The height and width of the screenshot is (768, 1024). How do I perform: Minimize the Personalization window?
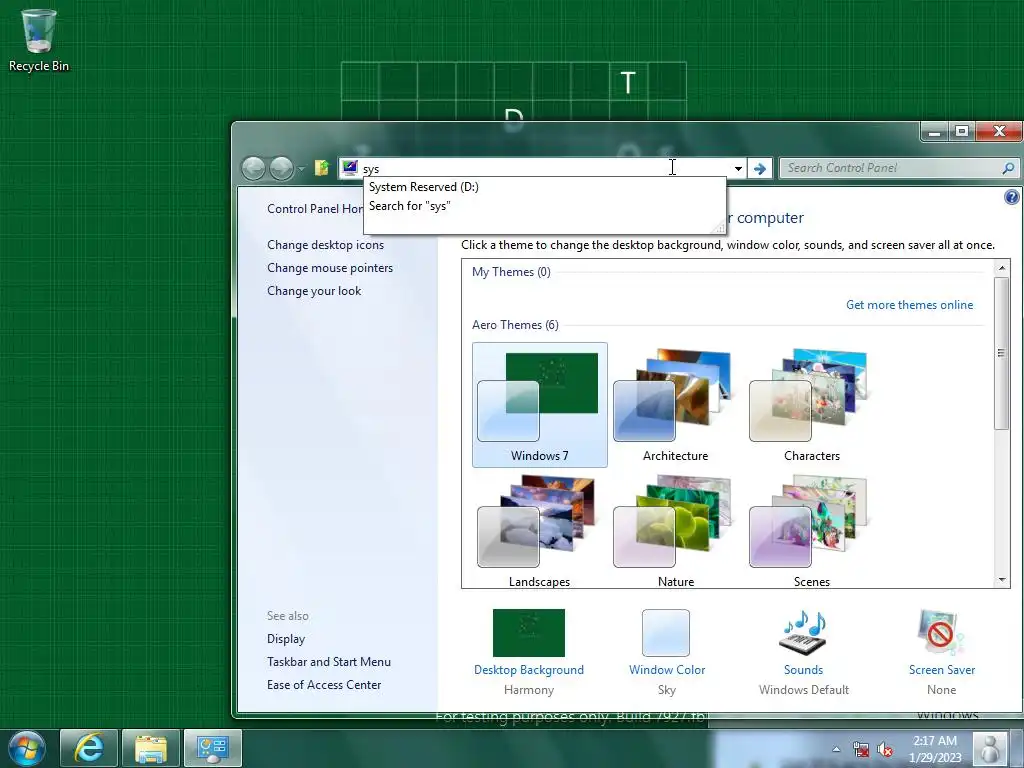(935, 132)
